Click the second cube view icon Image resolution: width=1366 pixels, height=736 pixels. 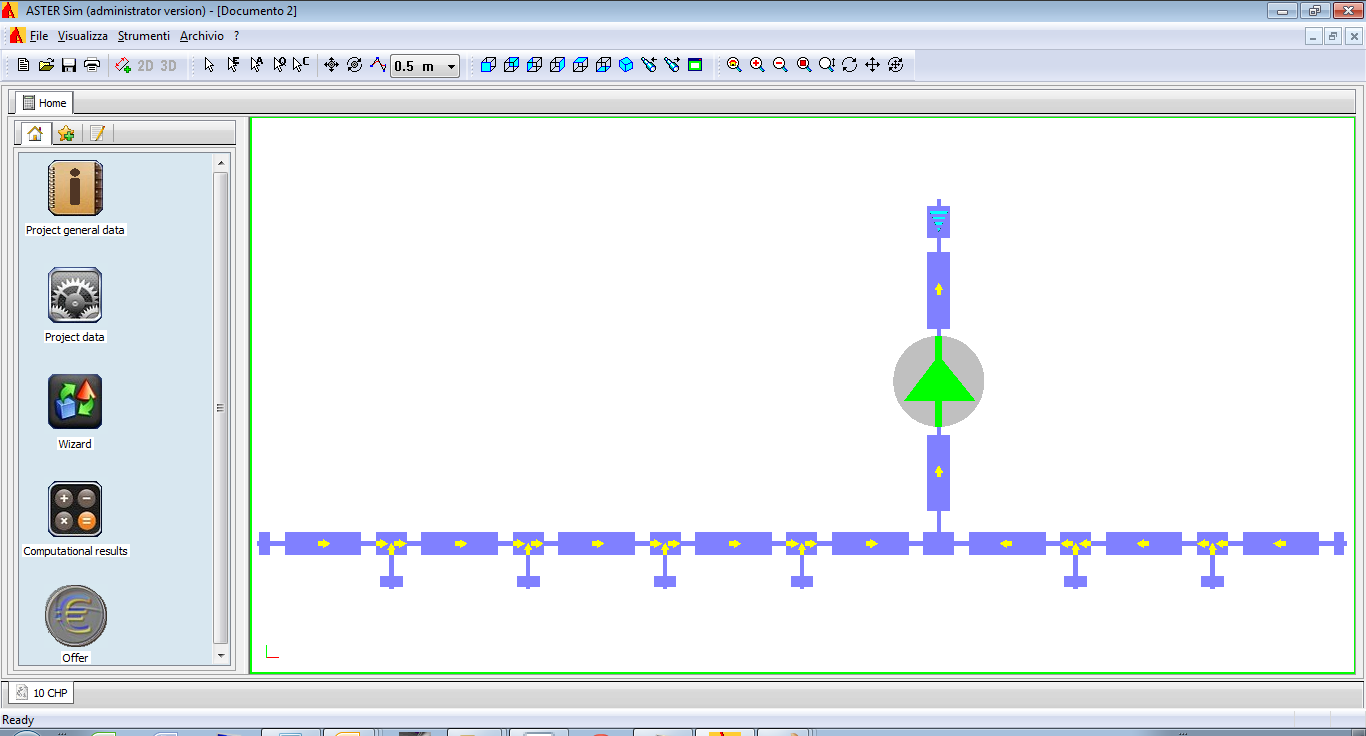click(x=511, y=65)
